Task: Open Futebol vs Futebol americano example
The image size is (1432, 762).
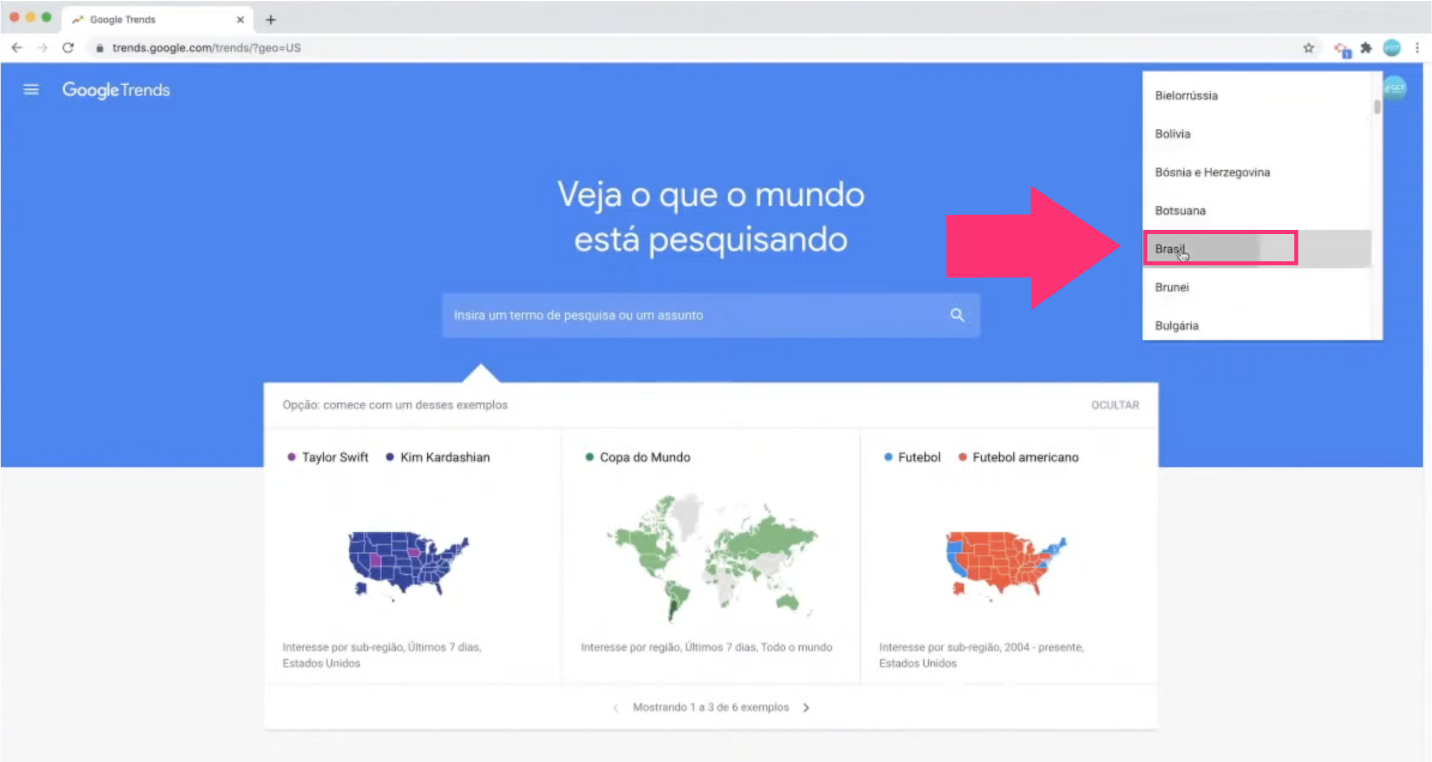Action: point(1009,556)
